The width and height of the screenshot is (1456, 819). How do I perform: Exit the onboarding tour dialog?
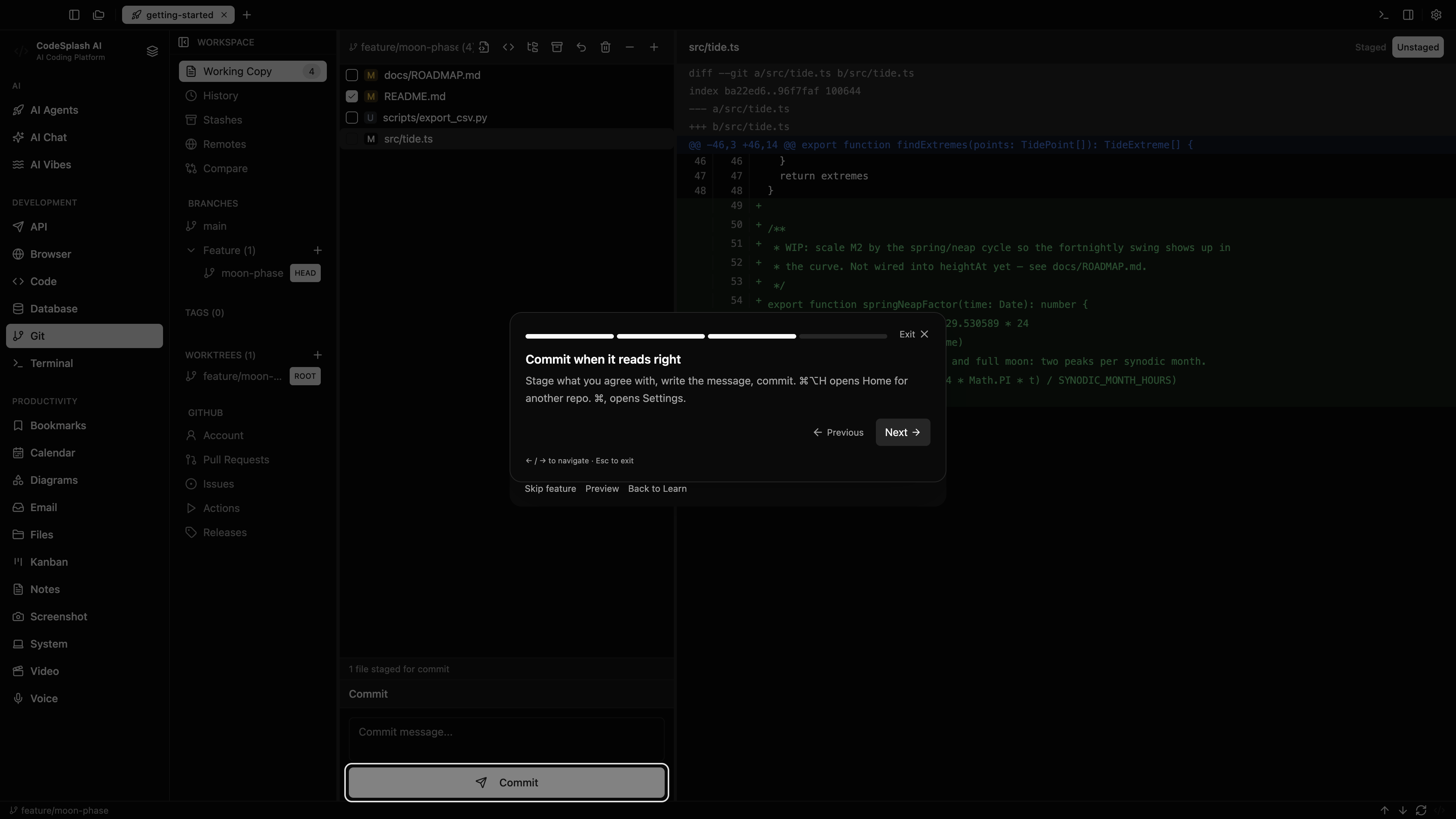(914, 334)
